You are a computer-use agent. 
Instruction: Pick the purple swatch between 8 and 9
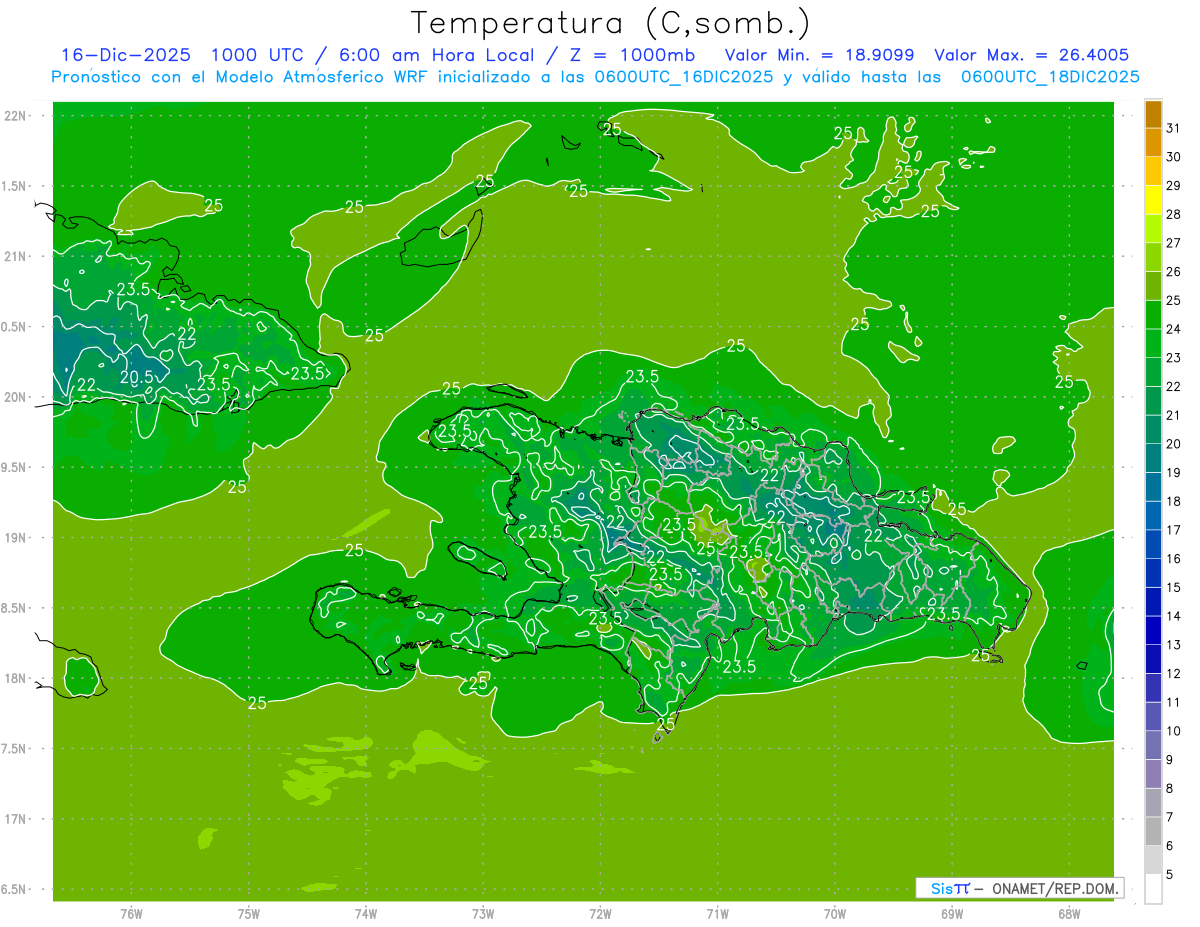[1153, 774]
